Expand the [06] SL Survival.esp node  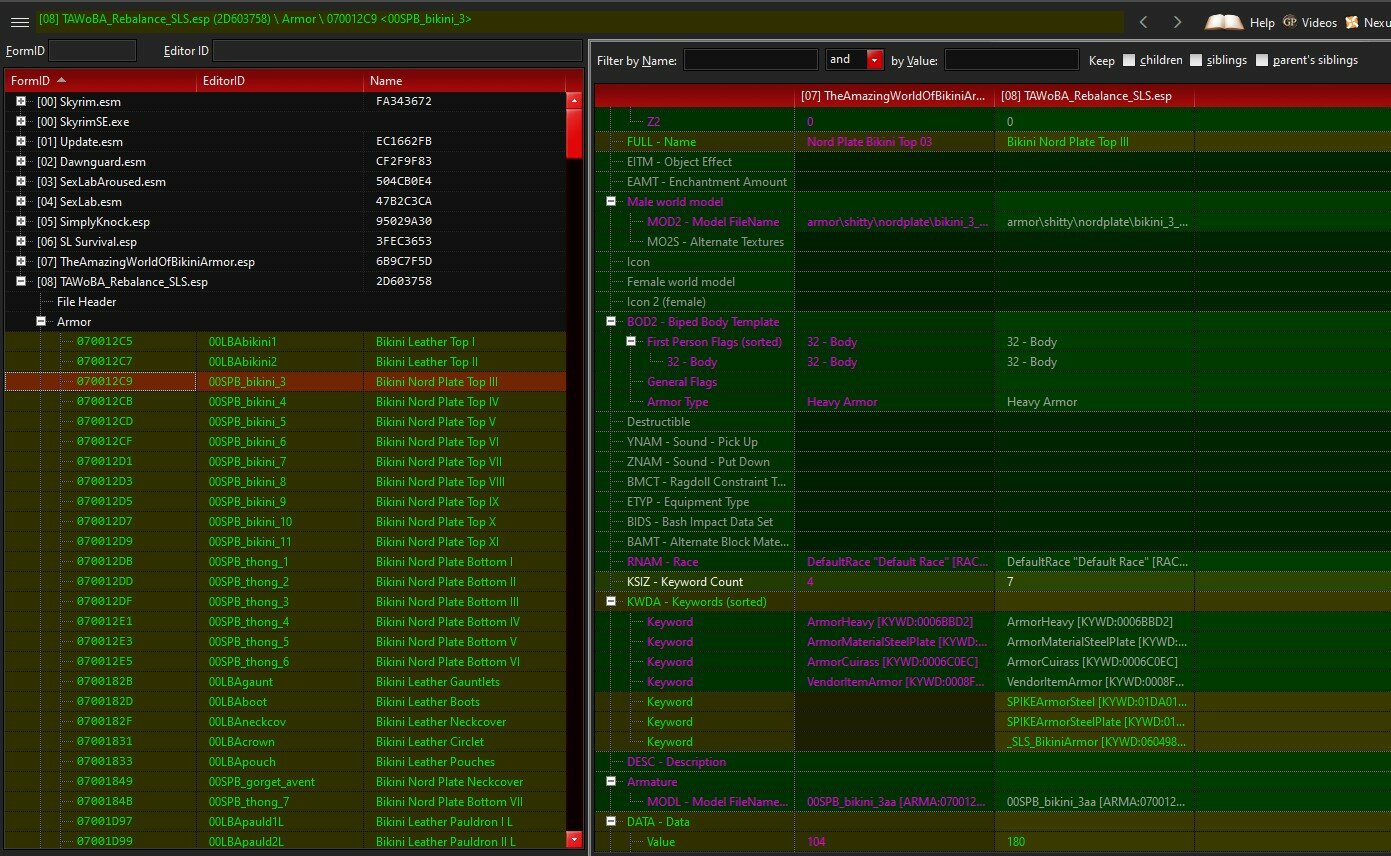[x=21, y=241]
